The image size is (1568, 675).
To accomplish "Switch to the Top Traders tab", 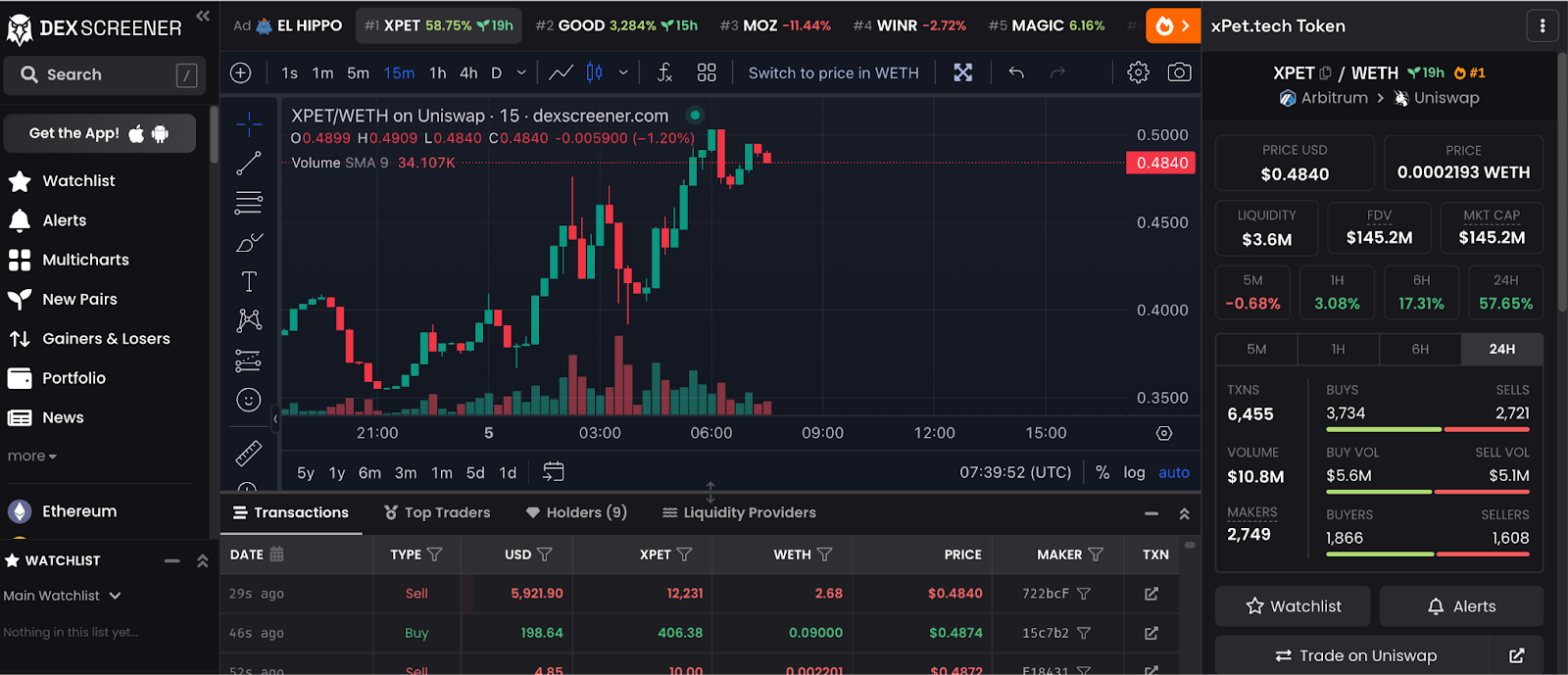I will pos(437,512).
